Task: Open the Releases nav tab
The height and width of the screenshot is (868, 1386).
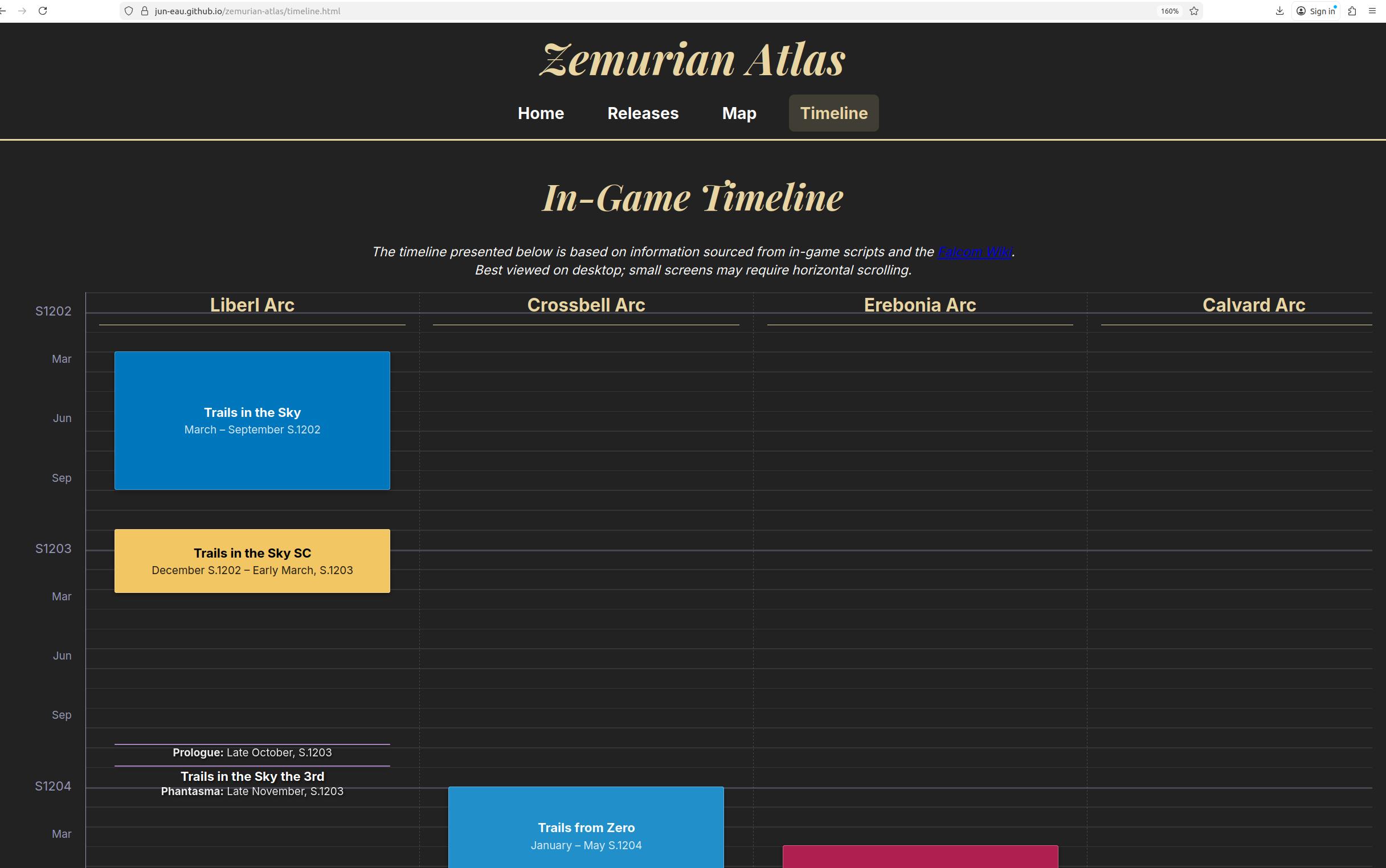Action: point(643,113)
